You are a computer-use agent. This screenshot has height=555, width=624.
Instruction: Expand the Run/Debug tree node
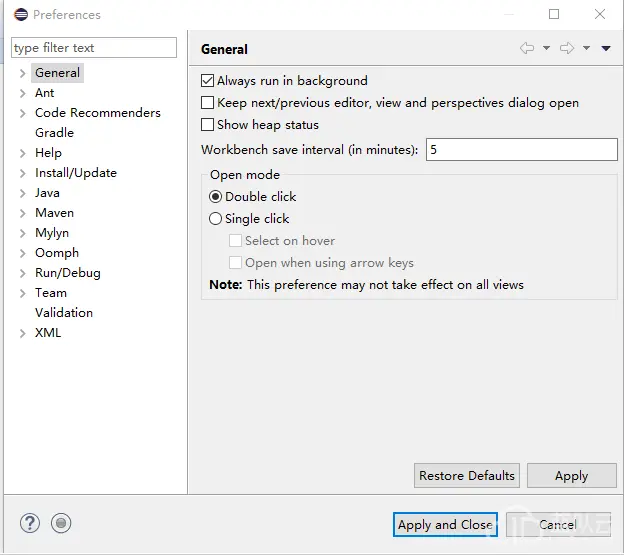pos(23,273)
